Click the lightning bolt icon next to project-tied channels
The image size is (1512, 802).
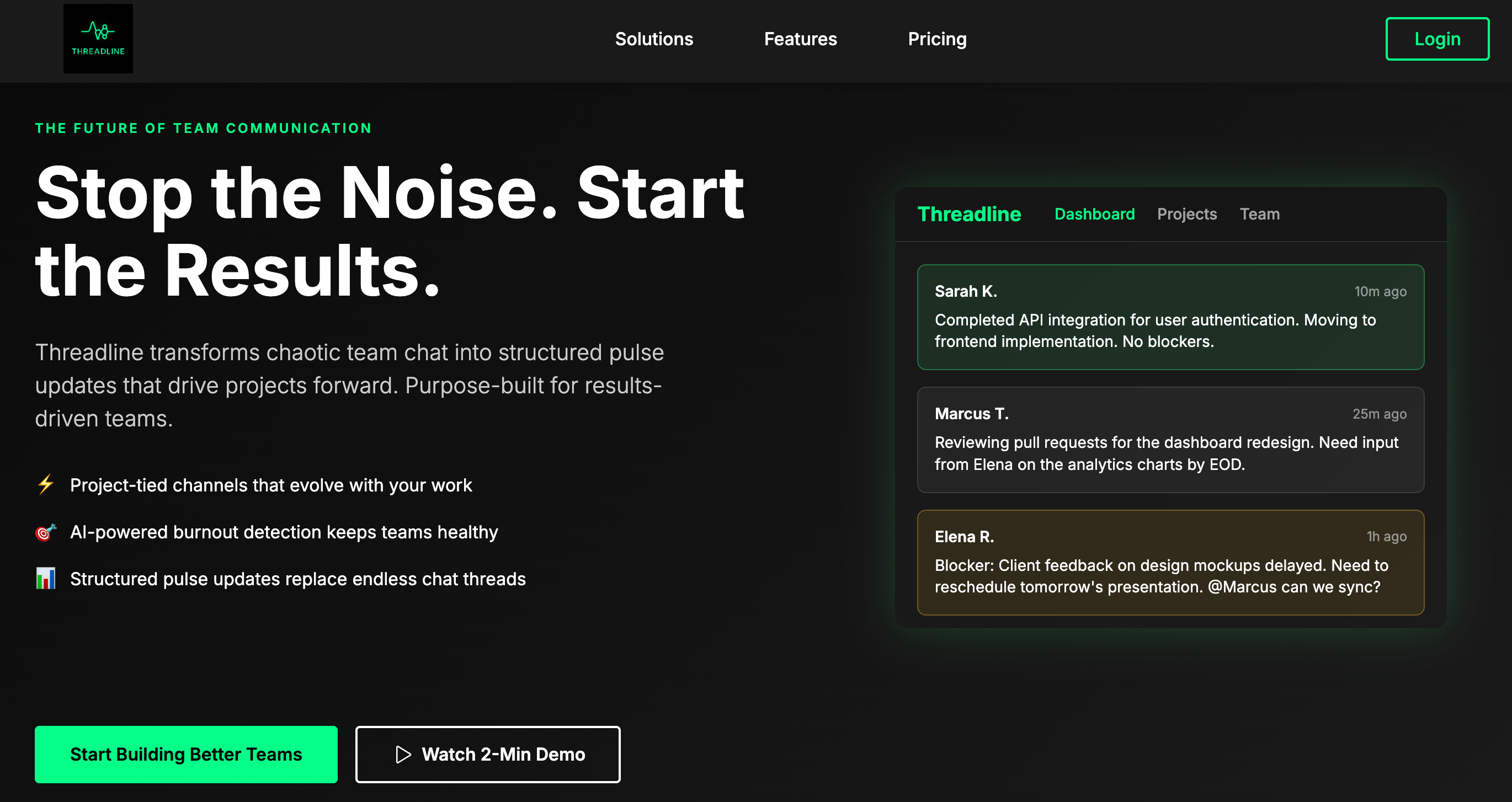point(46,485)
